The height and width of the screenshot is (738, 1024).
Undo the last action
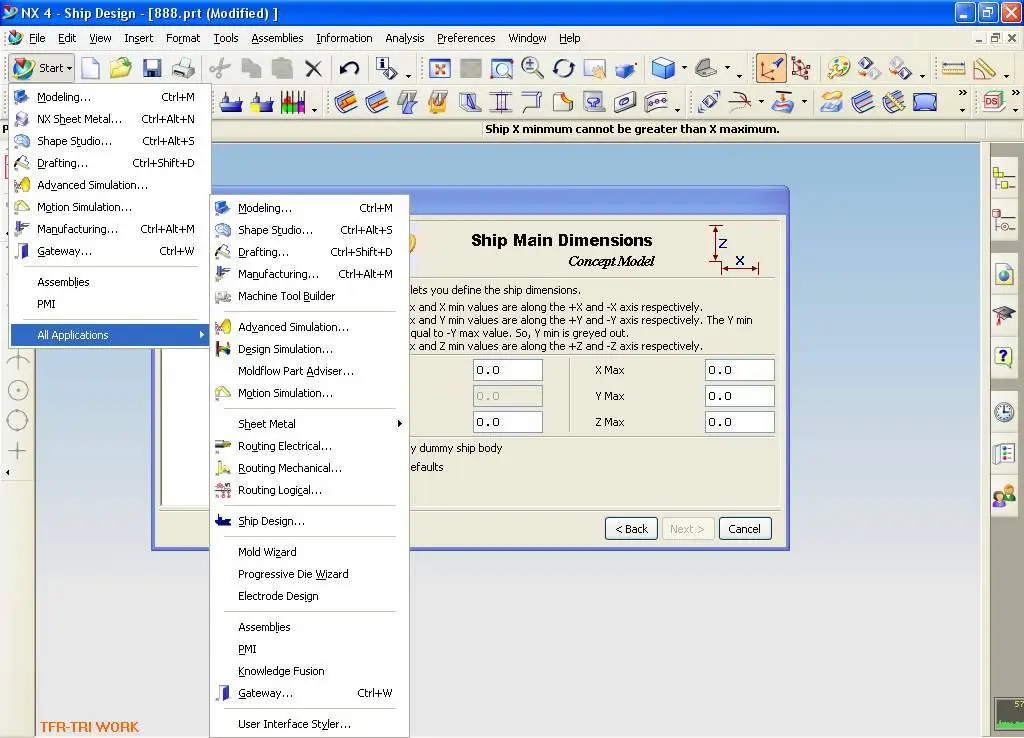[349, 68]
